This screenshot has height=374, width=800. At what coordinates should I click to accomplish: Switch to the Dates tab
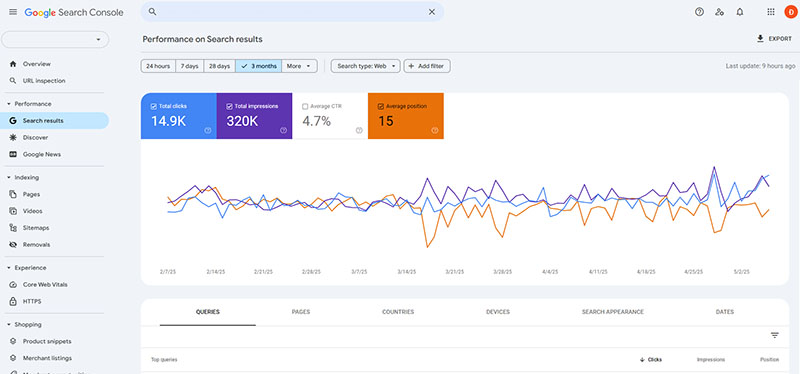725,312
